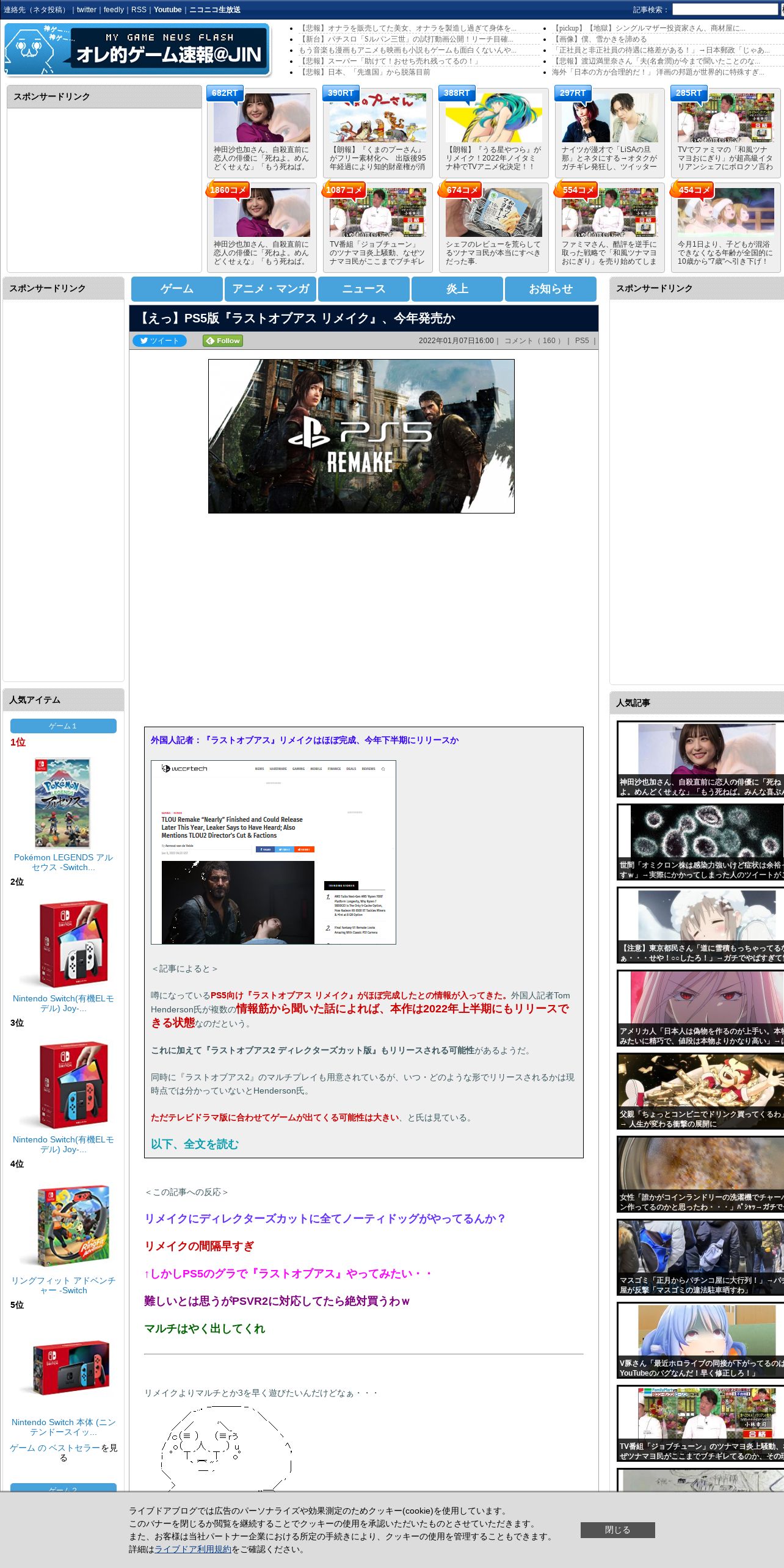Click headline 【新台】パチスロ「Sルパン三世」
The image size is (784, 1568).
point(406,39)
